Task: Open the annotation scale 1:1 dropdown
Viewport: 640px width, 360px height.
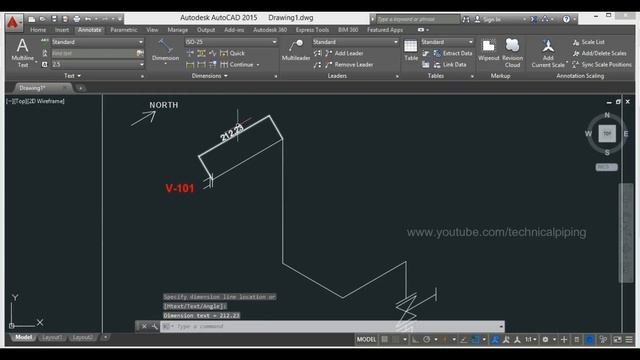Action: coord(530,339)
